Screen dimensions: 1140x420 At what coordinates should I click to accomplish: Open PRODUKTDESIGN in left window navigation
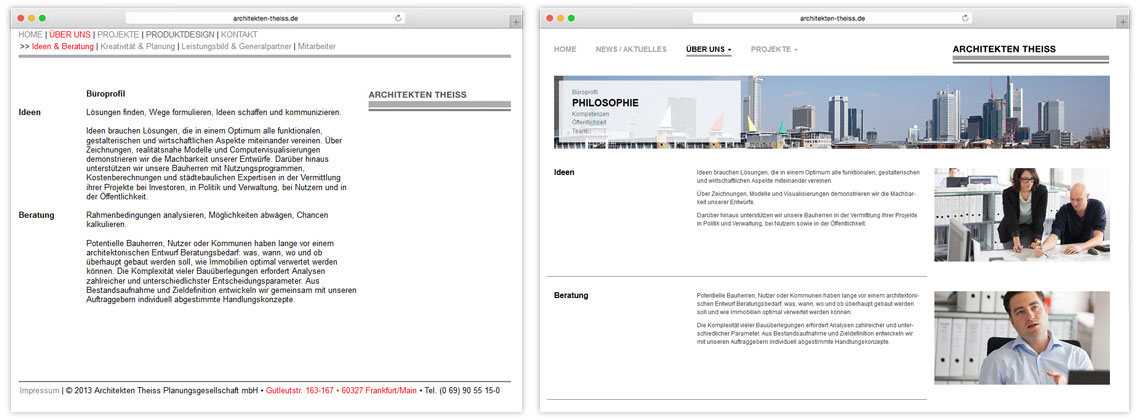pos(180,34)
